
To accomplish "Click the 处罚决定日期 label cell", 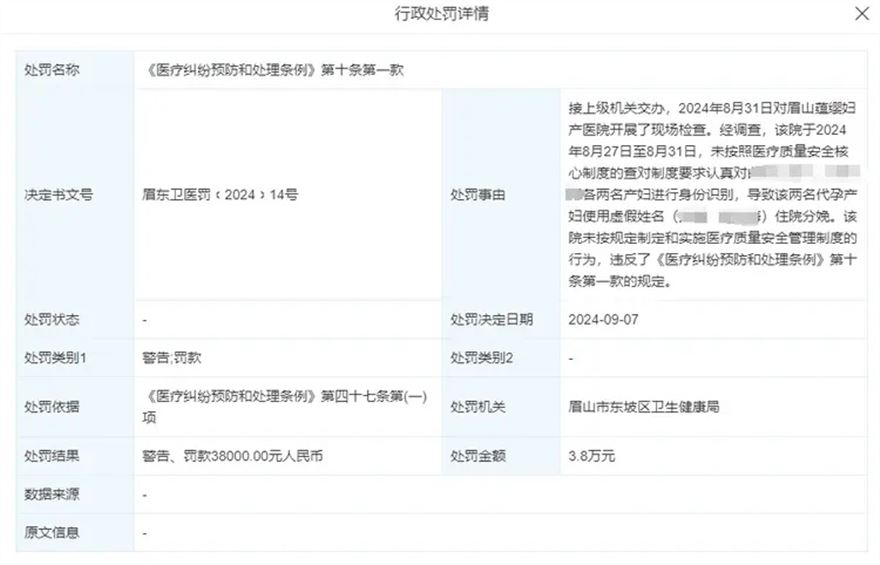I will coord(491,320).
